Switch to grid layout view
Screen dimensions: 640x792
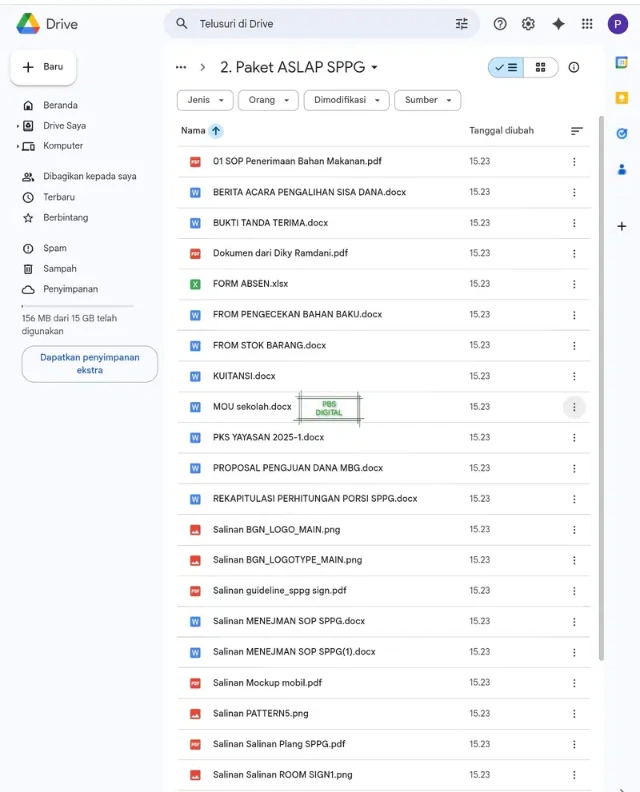541,67
